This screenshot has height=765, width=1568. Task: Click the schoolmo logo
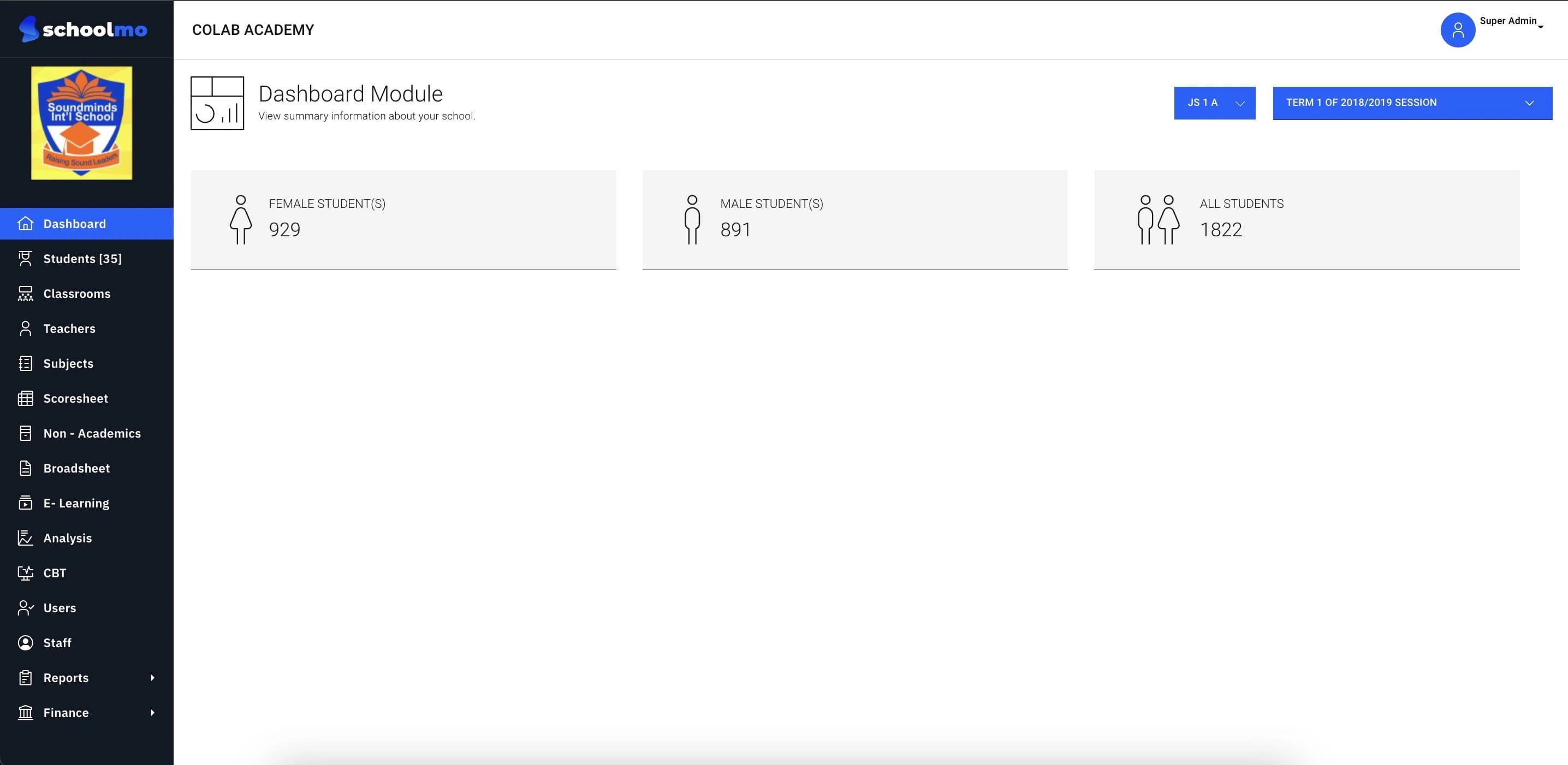pos(83,28)
